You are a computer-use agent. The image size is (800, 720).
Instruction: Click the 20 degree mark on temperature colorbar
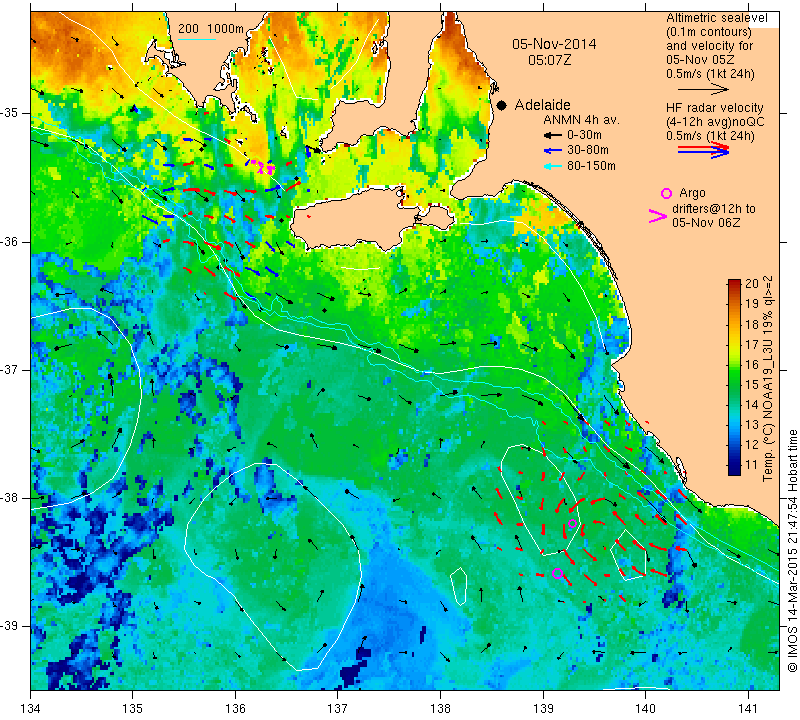[752, 284]
